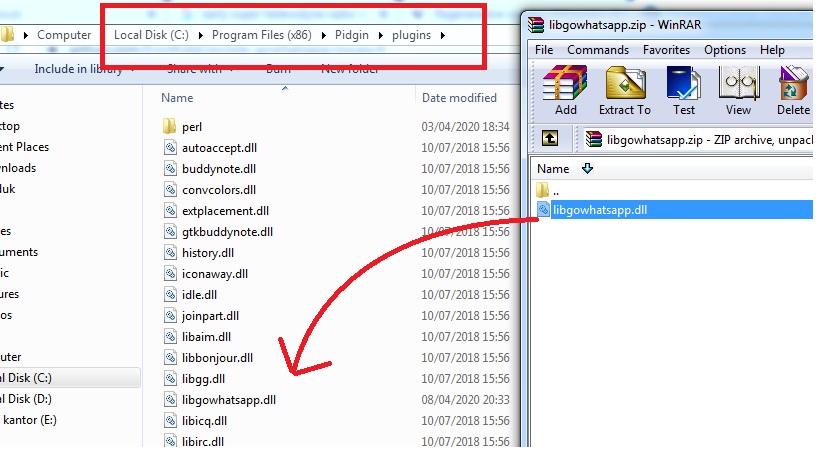Screen dimensions: 824x456
Task: Go up one level in WinRAR
Action: pos(550,139)
